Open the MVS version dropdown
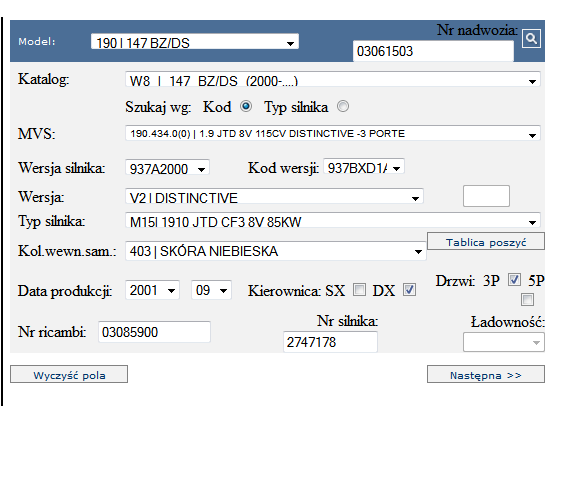Image resolution: width=564 pixels, height=493 pixels. (333, 133)
